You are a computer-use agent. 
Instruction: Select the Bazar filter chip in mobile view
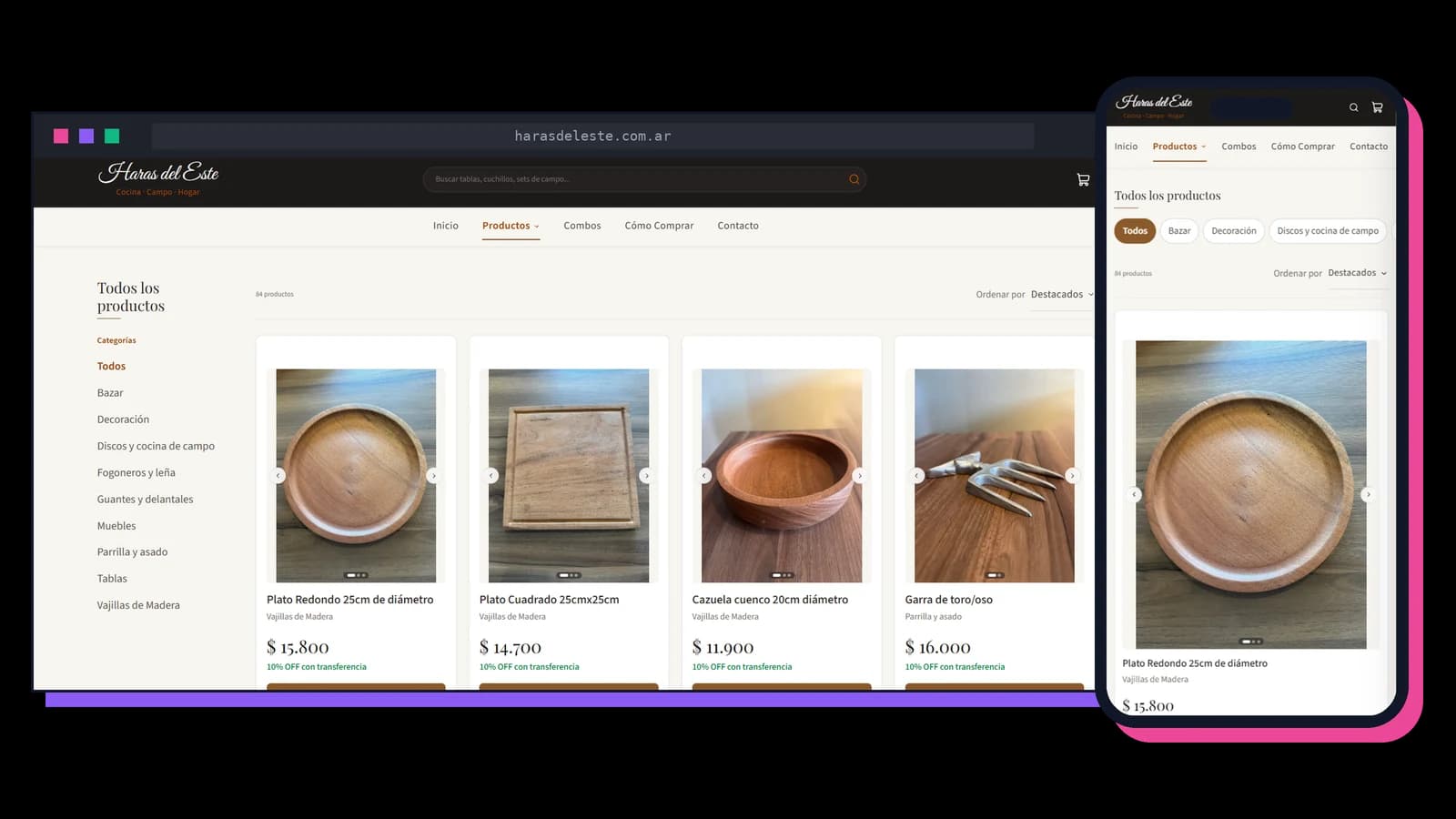(x=1179, y=231)
